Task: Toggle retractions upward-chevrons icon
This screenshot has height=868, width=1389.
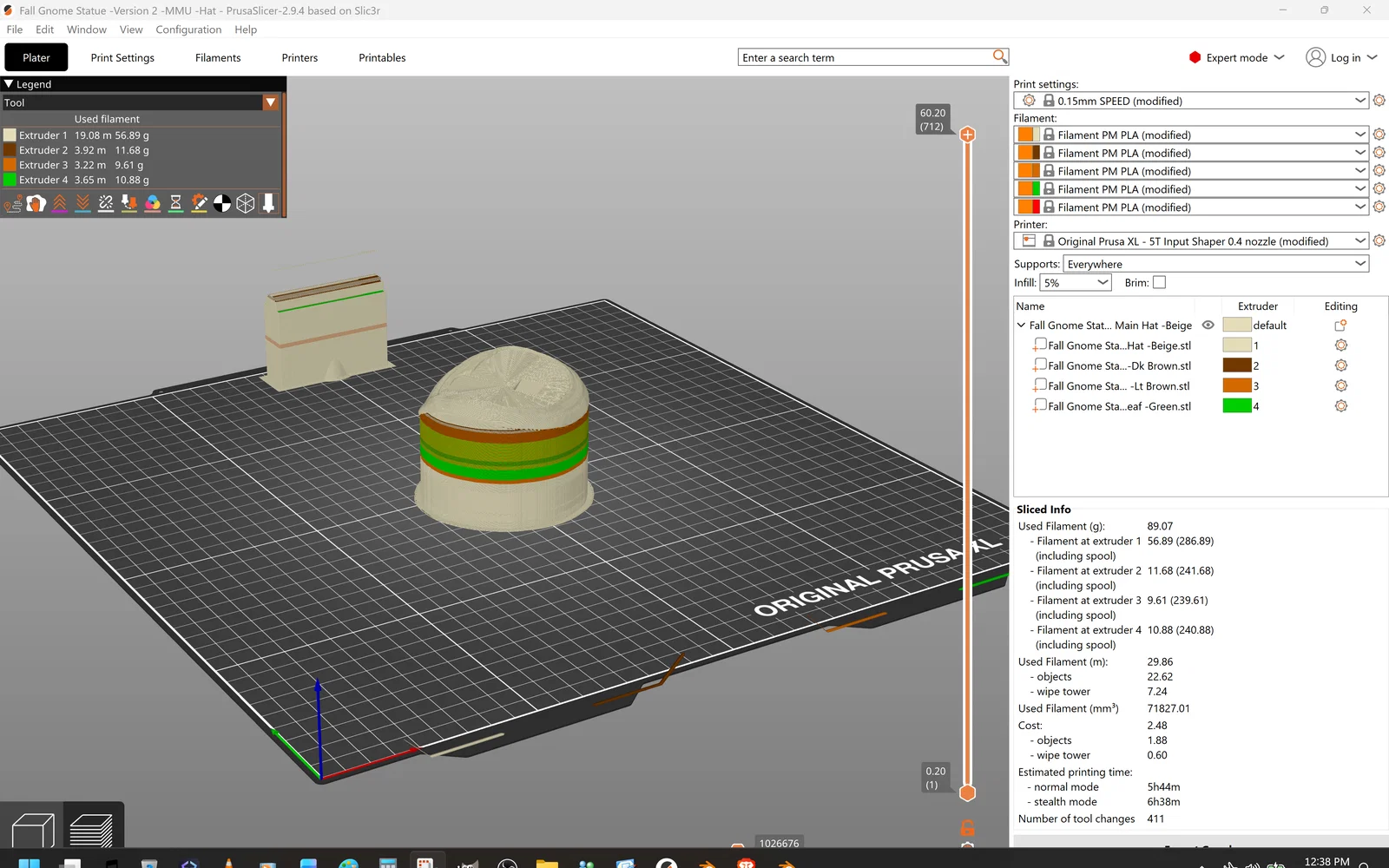Action: 59,203
